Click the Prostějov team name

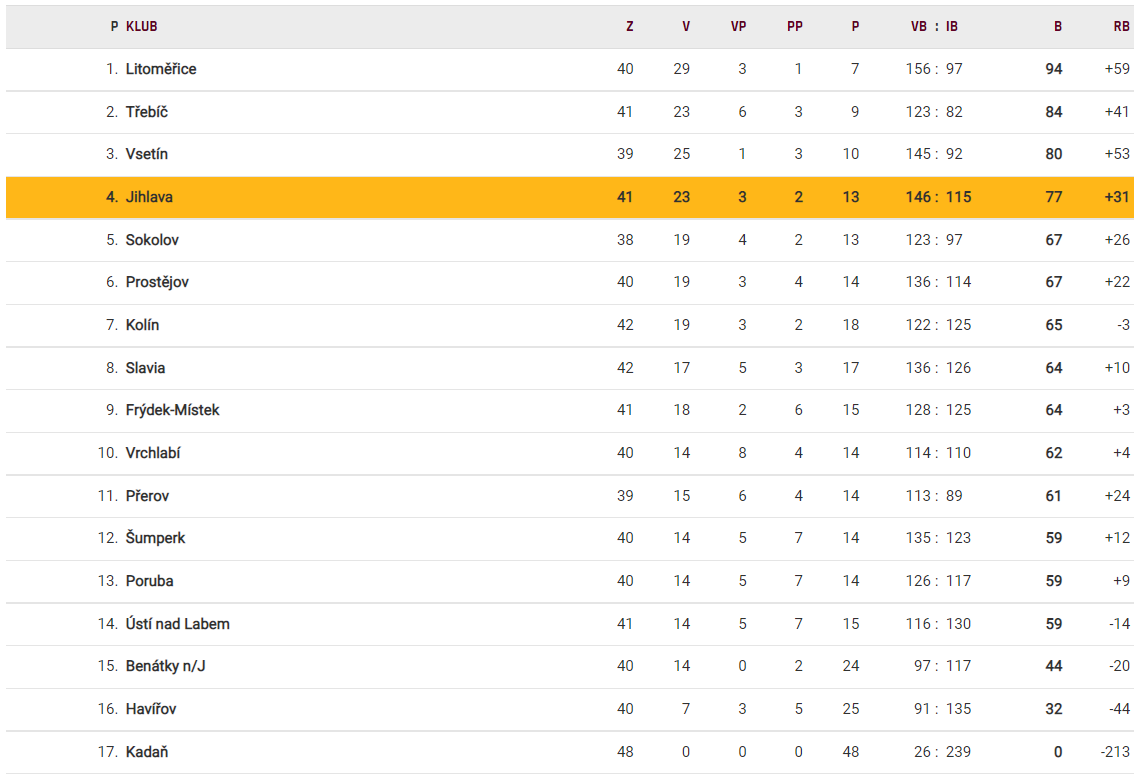point(157,282)
